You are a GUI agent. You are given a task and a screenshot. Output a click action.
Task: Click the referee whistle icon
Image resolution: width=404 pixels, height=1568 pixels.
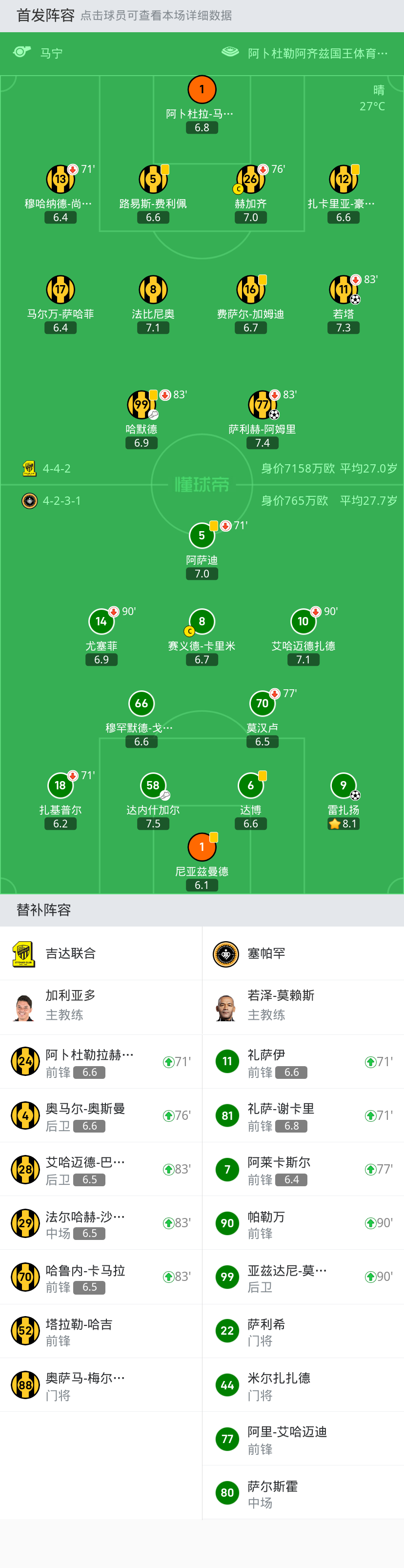pyautogui.click(x=22, y=52)
